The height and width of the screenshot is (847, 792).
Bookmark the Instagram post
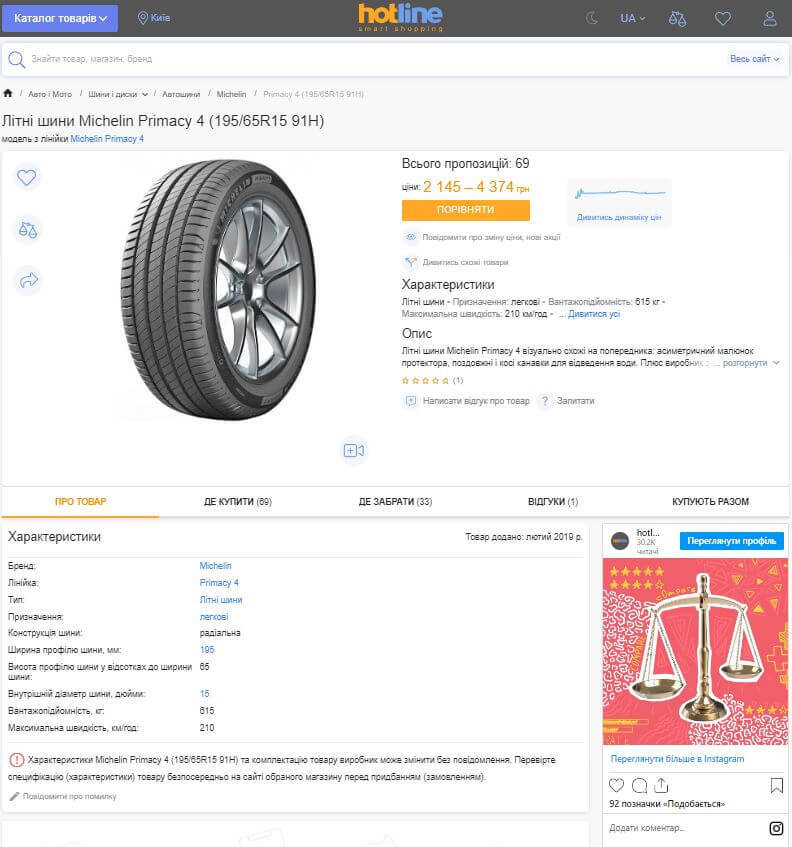(776, 786)
